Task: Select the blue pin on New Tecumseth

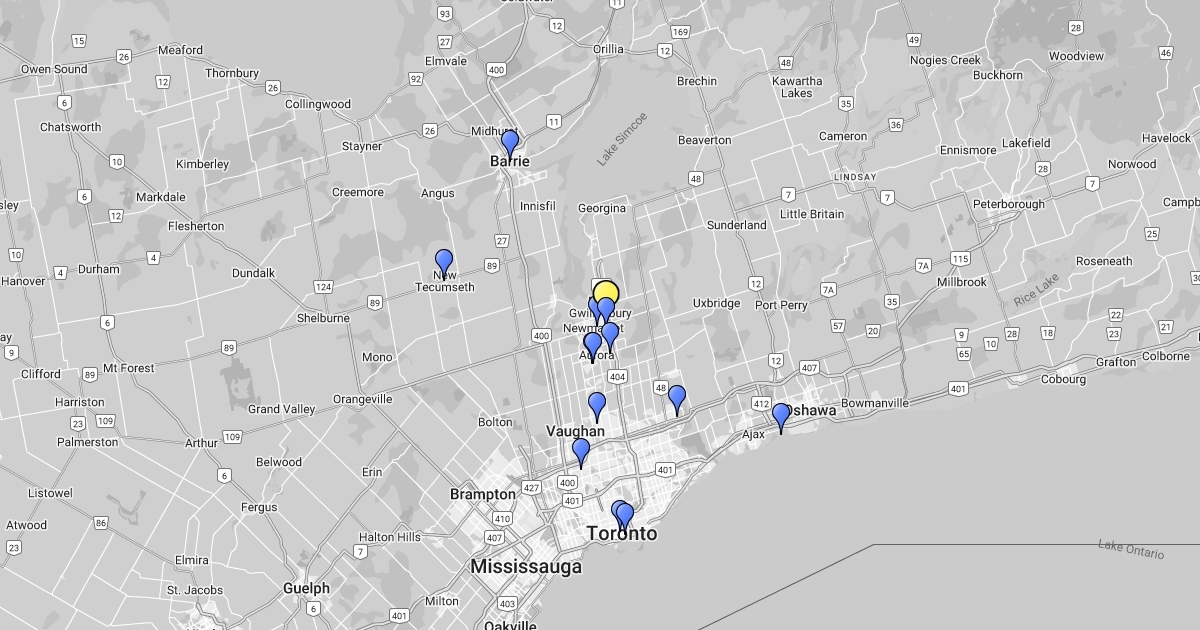Action: point(444,263)
